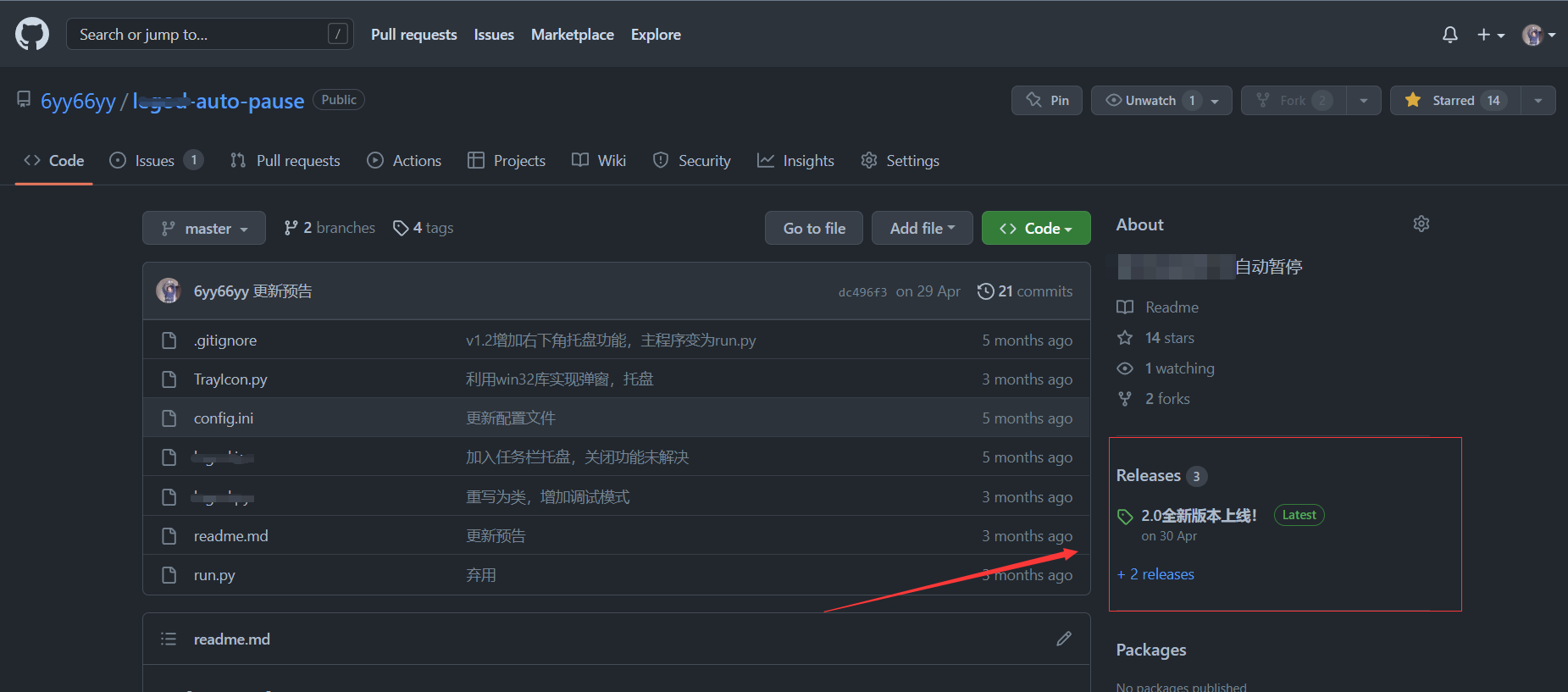
Task: Open Pull requests in top navigation
Action: tap(413, 35)
